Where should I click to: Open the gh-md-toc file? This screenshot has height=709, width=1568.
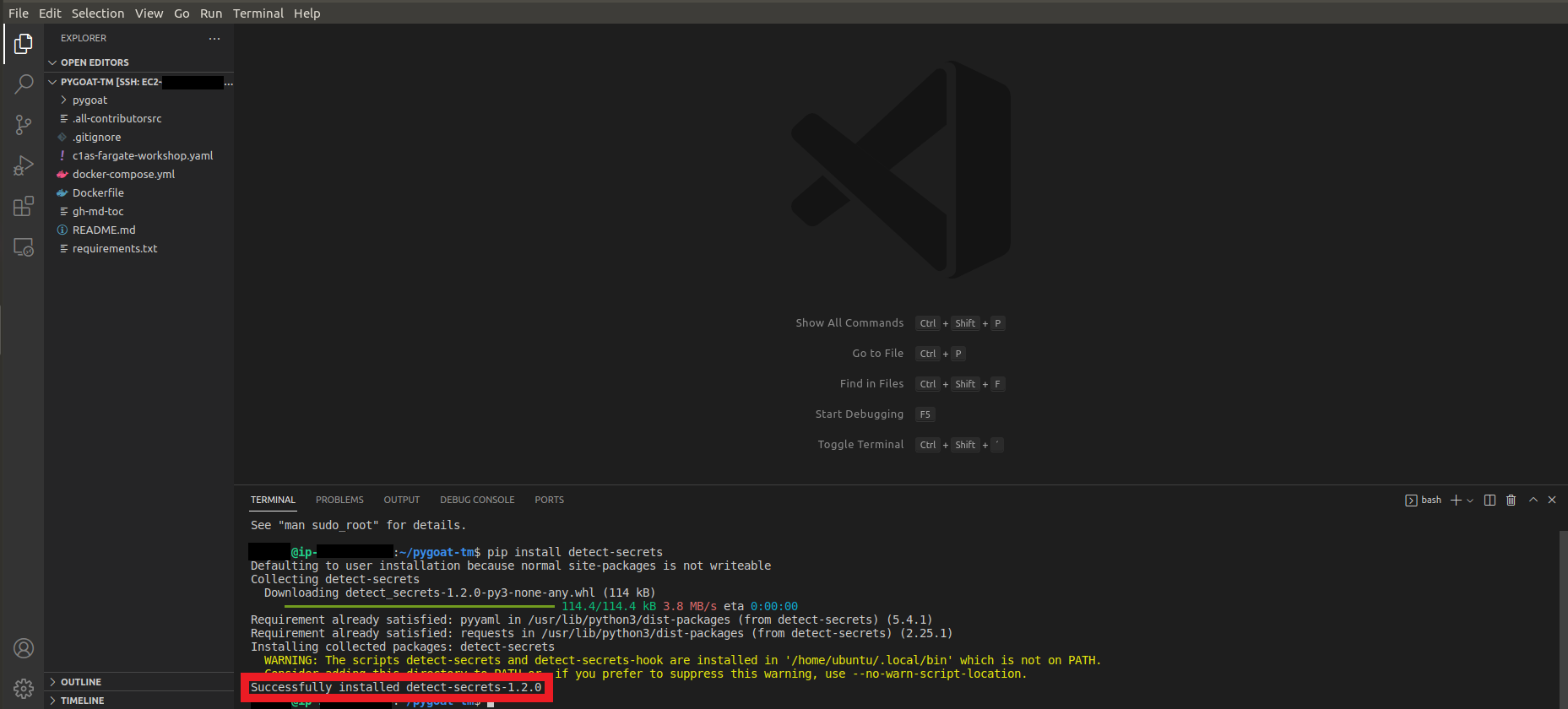click(x=138, y=211)
